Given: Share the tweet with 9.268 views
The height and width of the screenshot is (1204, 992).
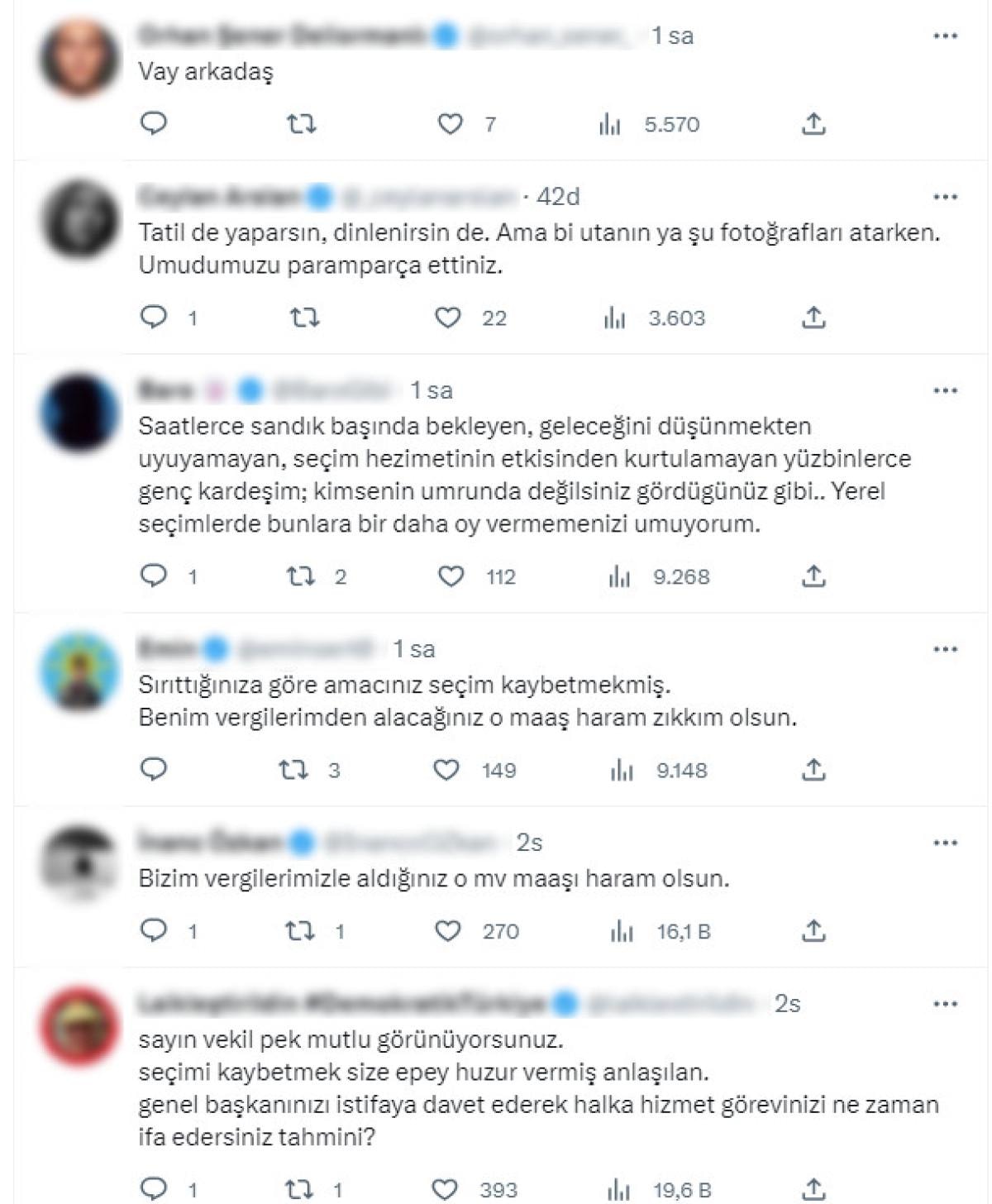Looking at the screenshot, I should (x=813, y=576).
